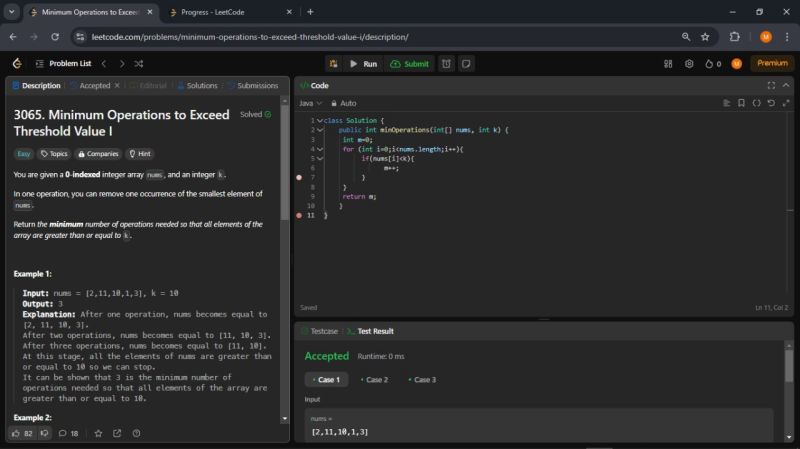
Task: Switch to Progress - LeetCode browser tab
Action: coord(230,12)
